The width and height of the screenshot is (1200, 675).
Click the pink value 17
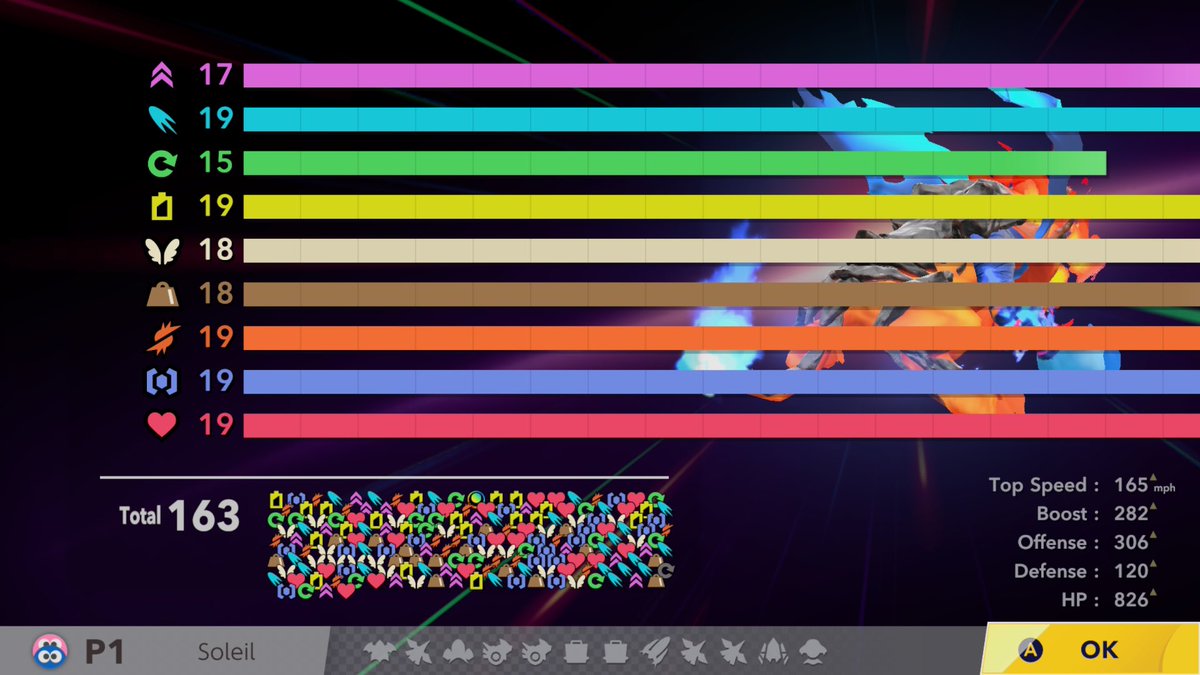[215, 75]
